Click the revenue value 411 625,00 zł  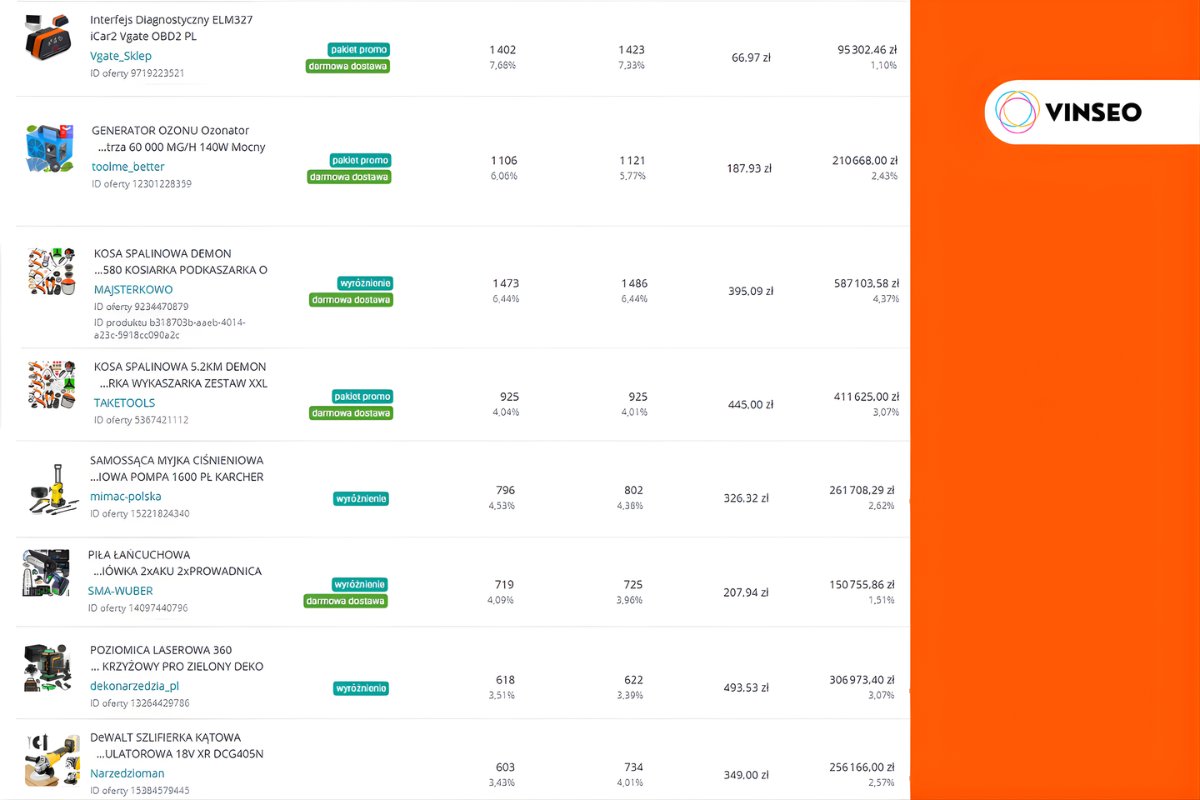(867, 396)
